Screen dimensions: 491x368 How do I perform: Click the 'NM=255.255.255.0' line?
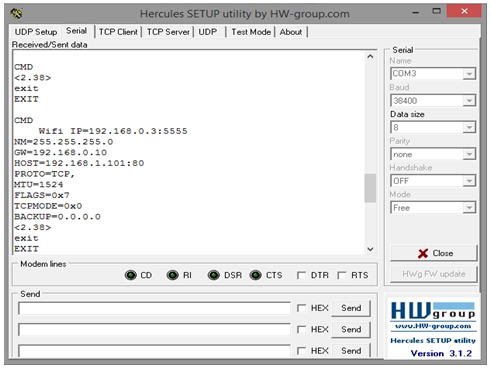point(64,142)
